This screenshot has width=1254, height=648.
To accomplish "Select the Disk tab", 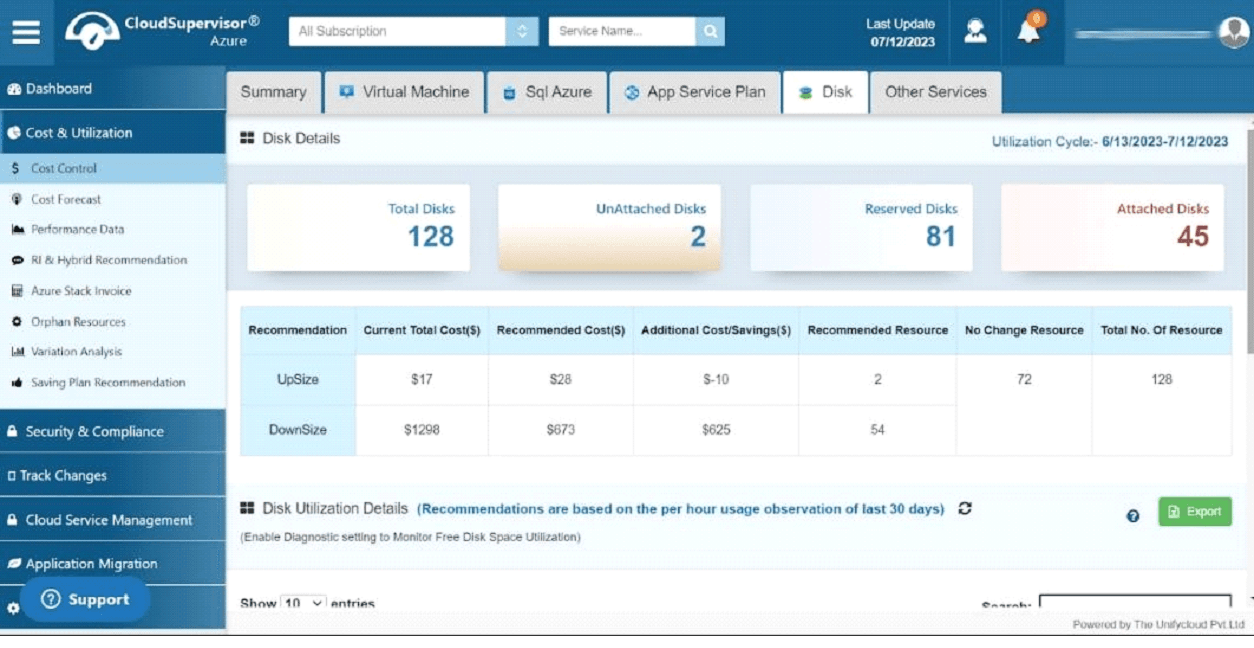I will click(x=825, y=92).
